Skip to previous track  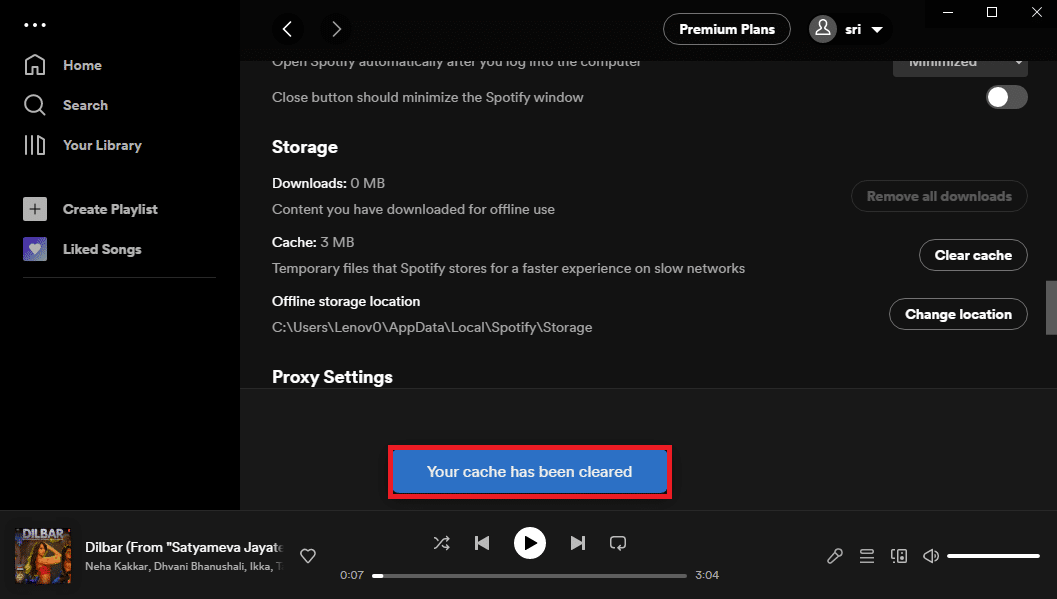482,543
